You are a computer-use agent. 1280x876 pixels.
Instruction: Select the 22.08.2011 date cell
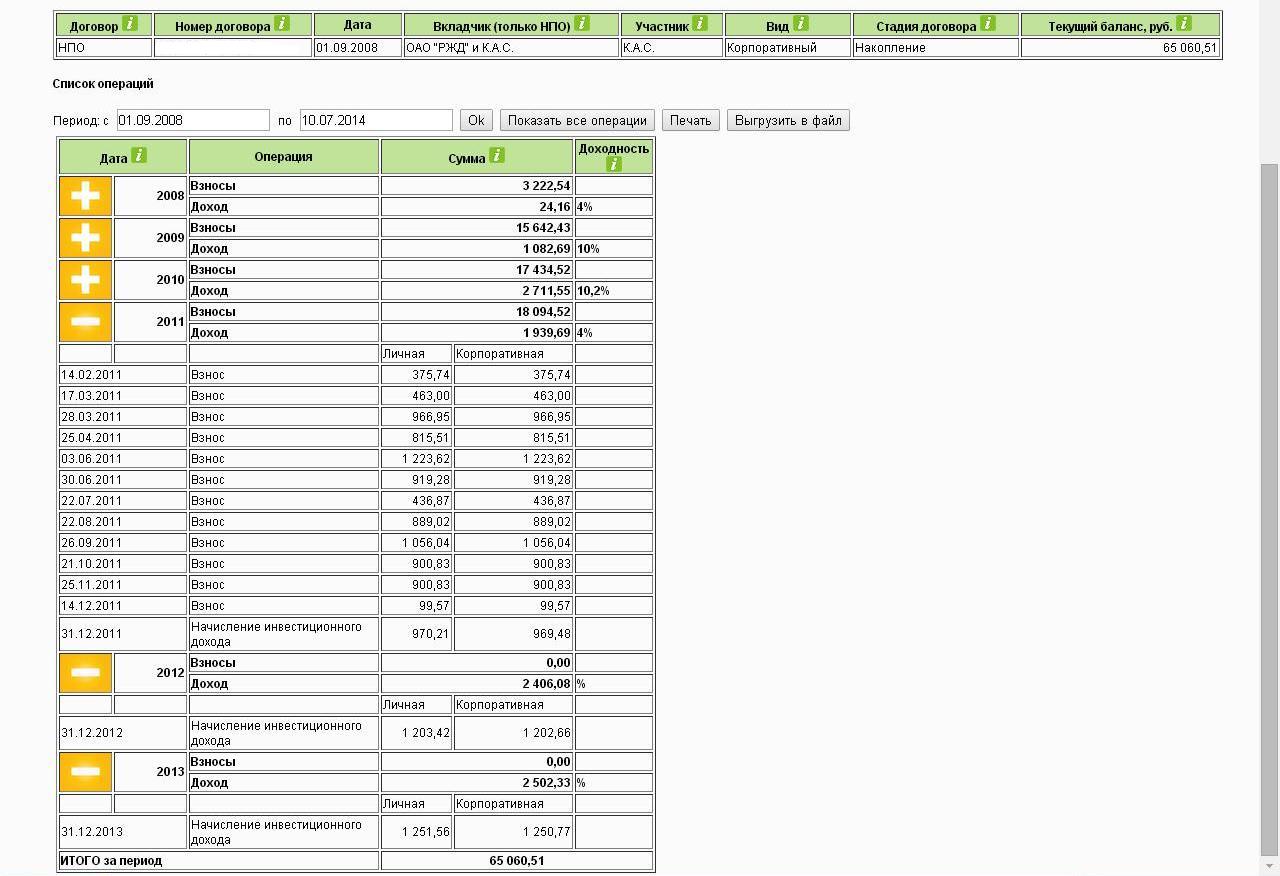tap(123, 522)
